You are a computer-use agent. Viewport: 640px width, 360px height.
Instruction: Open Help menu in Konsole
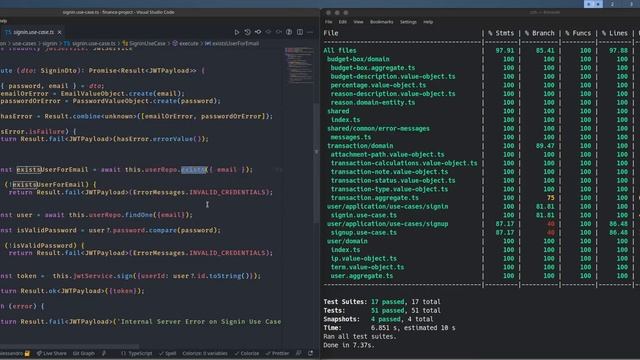(x=428, y=22)
